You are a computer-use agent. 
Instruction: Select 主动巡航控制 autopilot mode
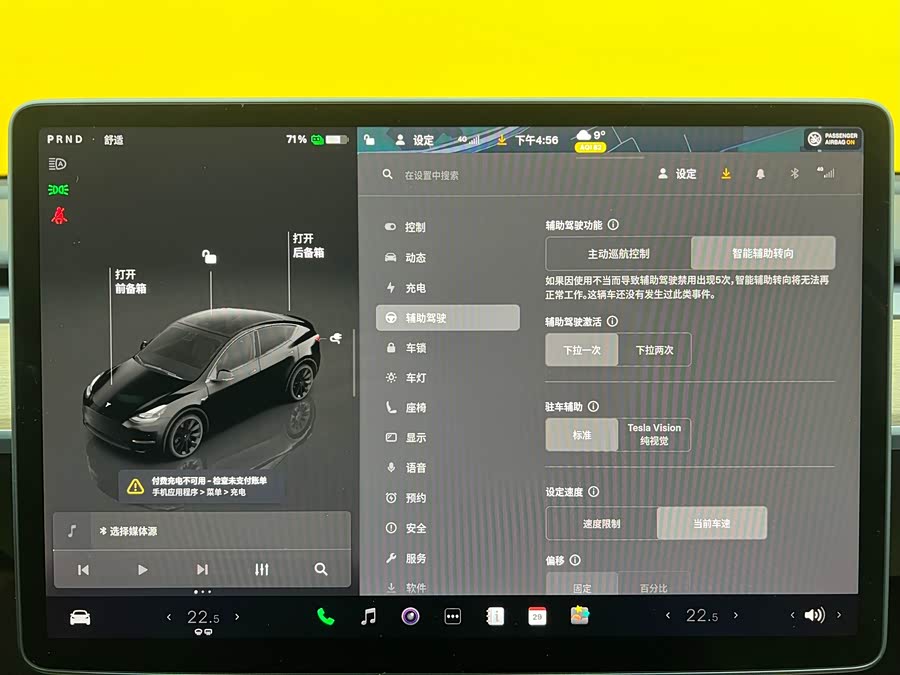click(619, 254)
